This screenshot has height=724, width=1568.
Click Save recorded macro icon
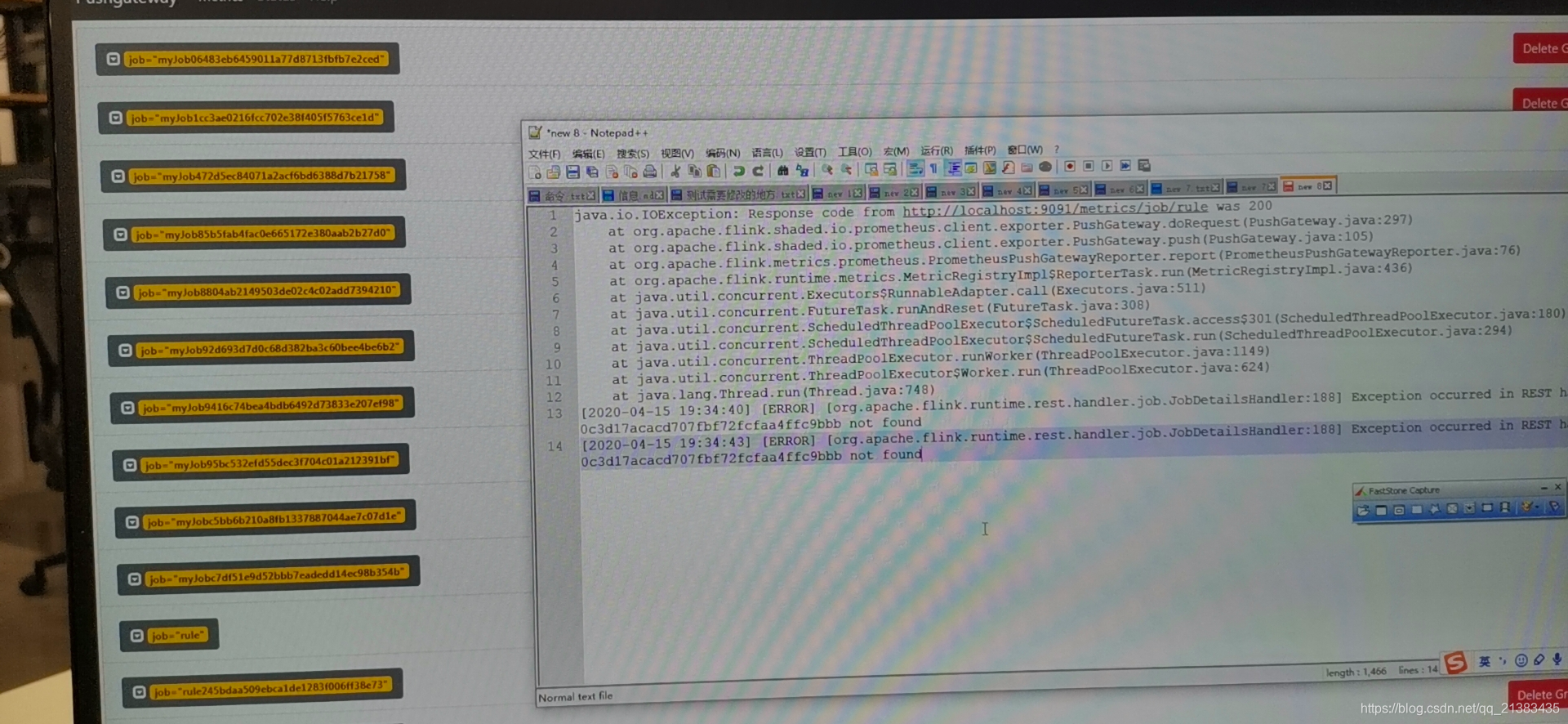point(1143,165)
